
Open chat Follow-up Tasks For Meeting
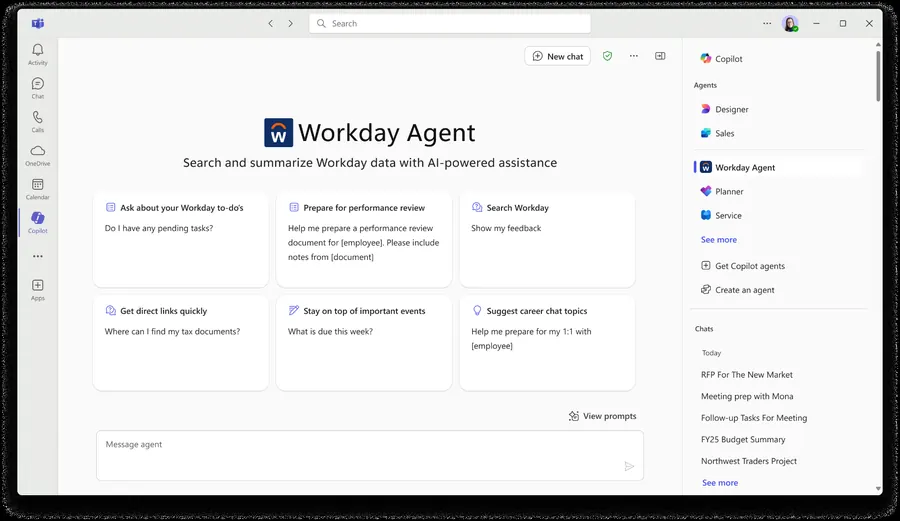click(754, 418)
